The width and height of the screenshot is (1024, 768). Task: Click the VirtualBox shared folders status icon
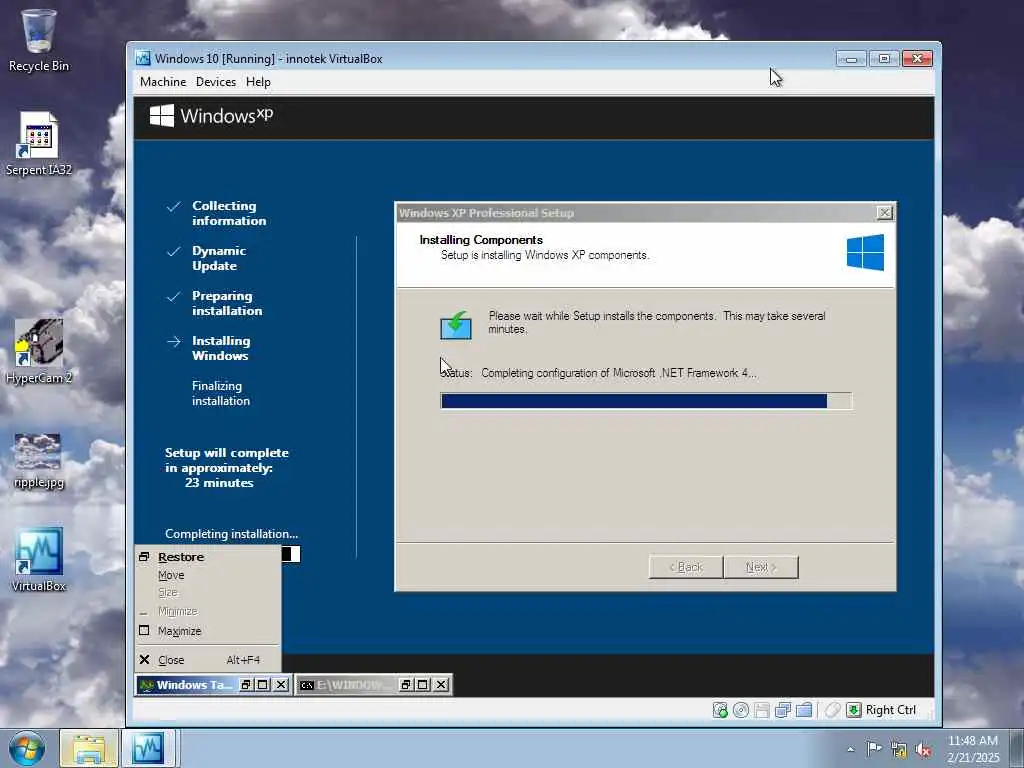[804, 710]
